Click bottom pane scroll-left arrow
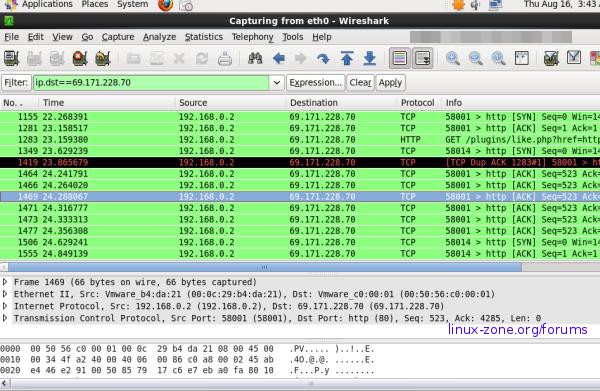 (x=4, y=383)
